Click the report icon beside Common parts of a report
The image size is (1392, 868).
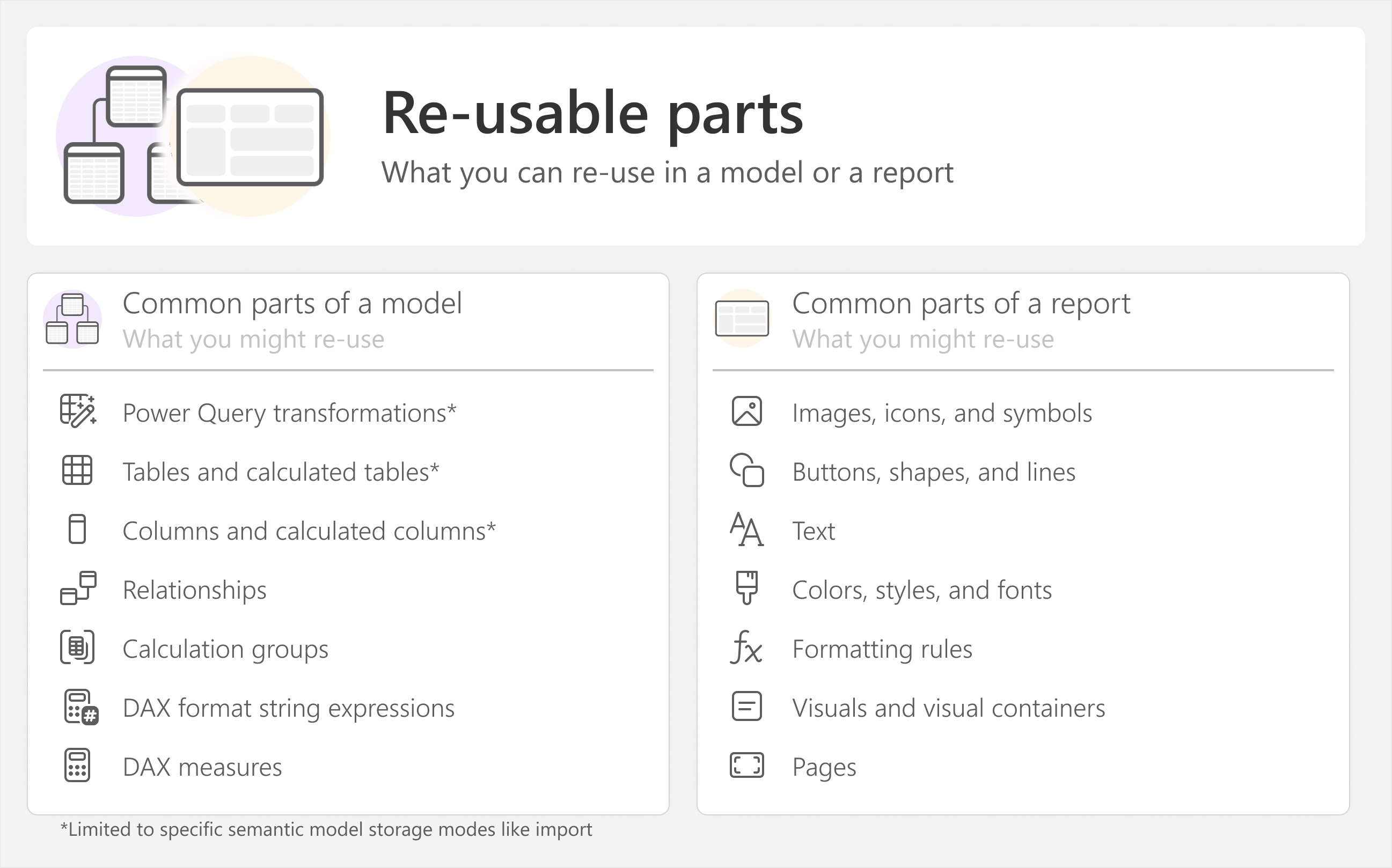click(x=742, y=319)
